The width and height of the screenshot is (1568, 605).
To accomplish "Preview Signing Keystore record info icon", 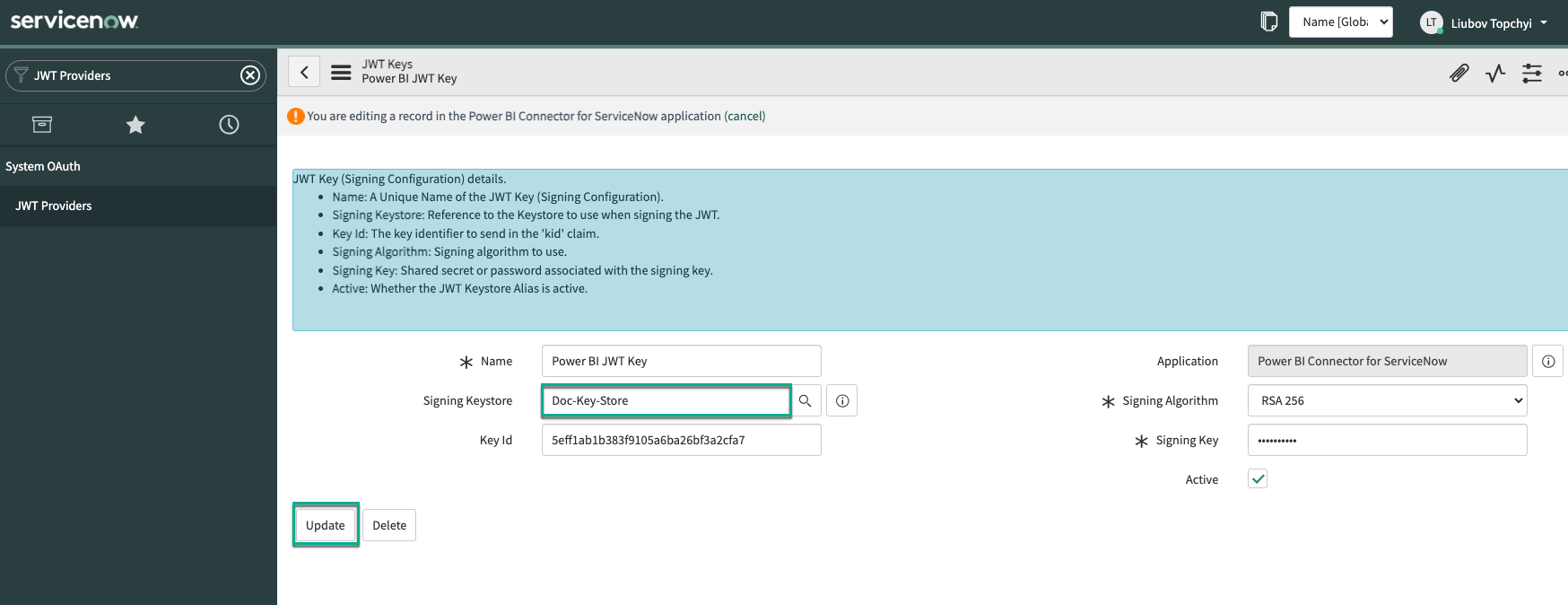I will click(842, 401).
